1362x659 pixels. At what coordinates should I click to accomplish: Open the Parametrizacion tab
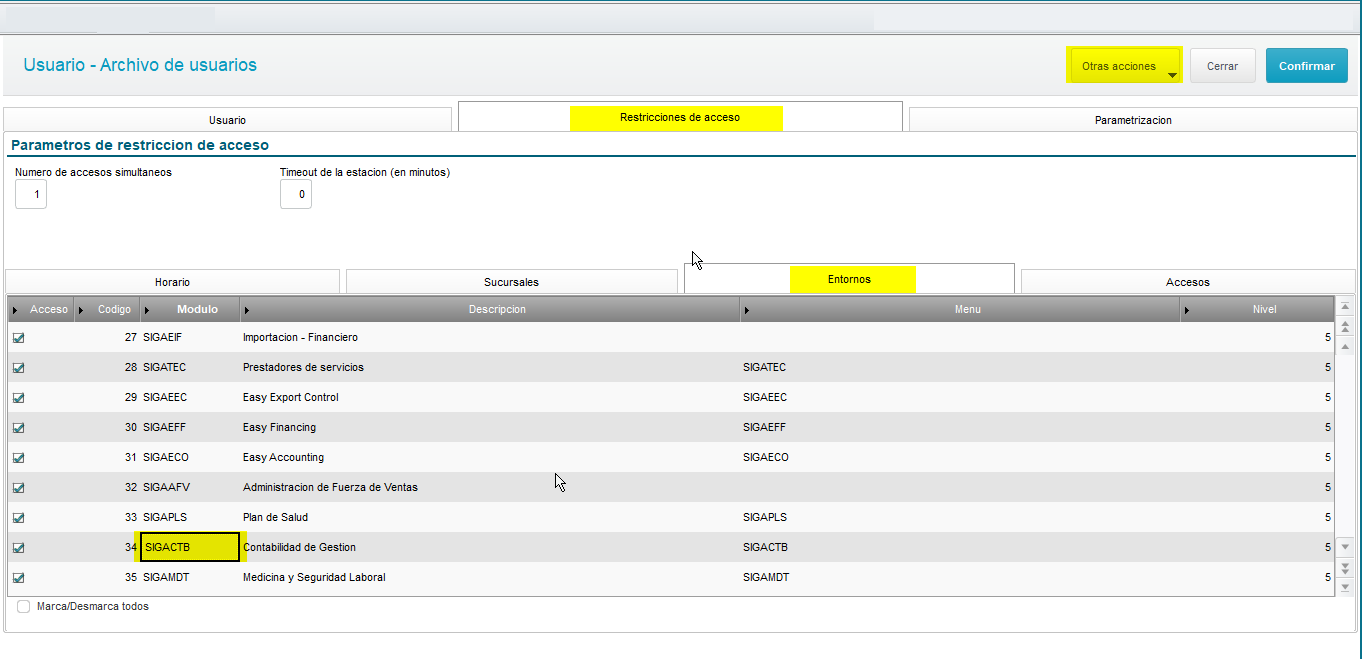pyautogui.click(x=1133, y=119)
